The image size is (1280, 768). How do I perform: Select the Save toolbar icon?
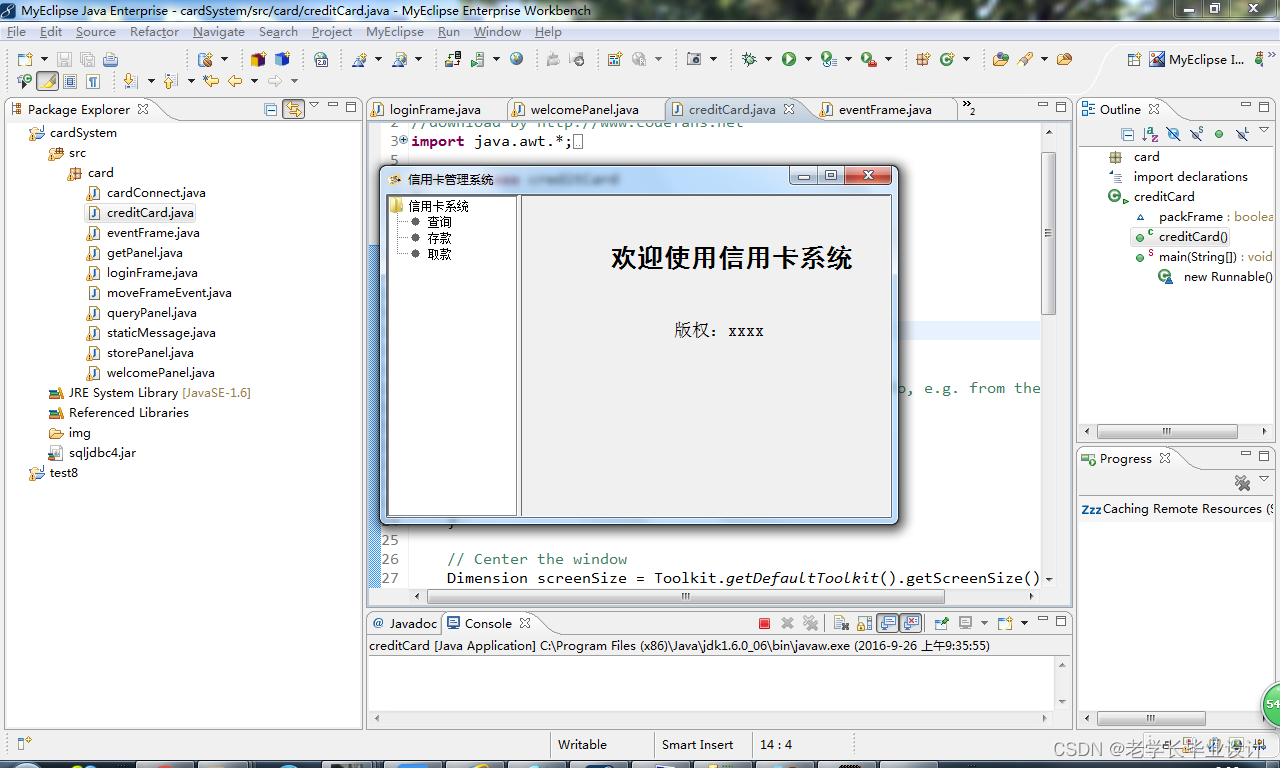coord(62,59)
